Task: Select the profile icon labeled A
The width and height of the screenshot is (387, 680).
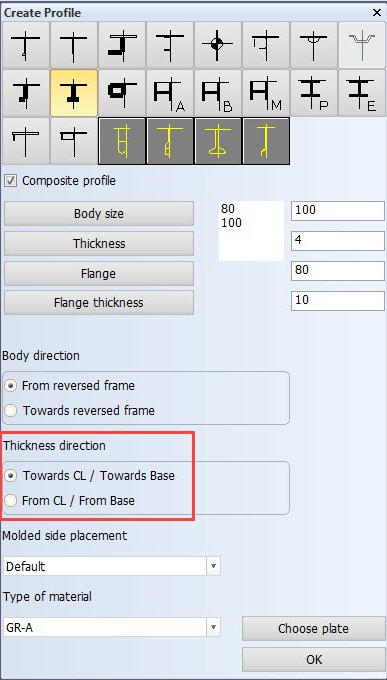Action: coord(170,93)
